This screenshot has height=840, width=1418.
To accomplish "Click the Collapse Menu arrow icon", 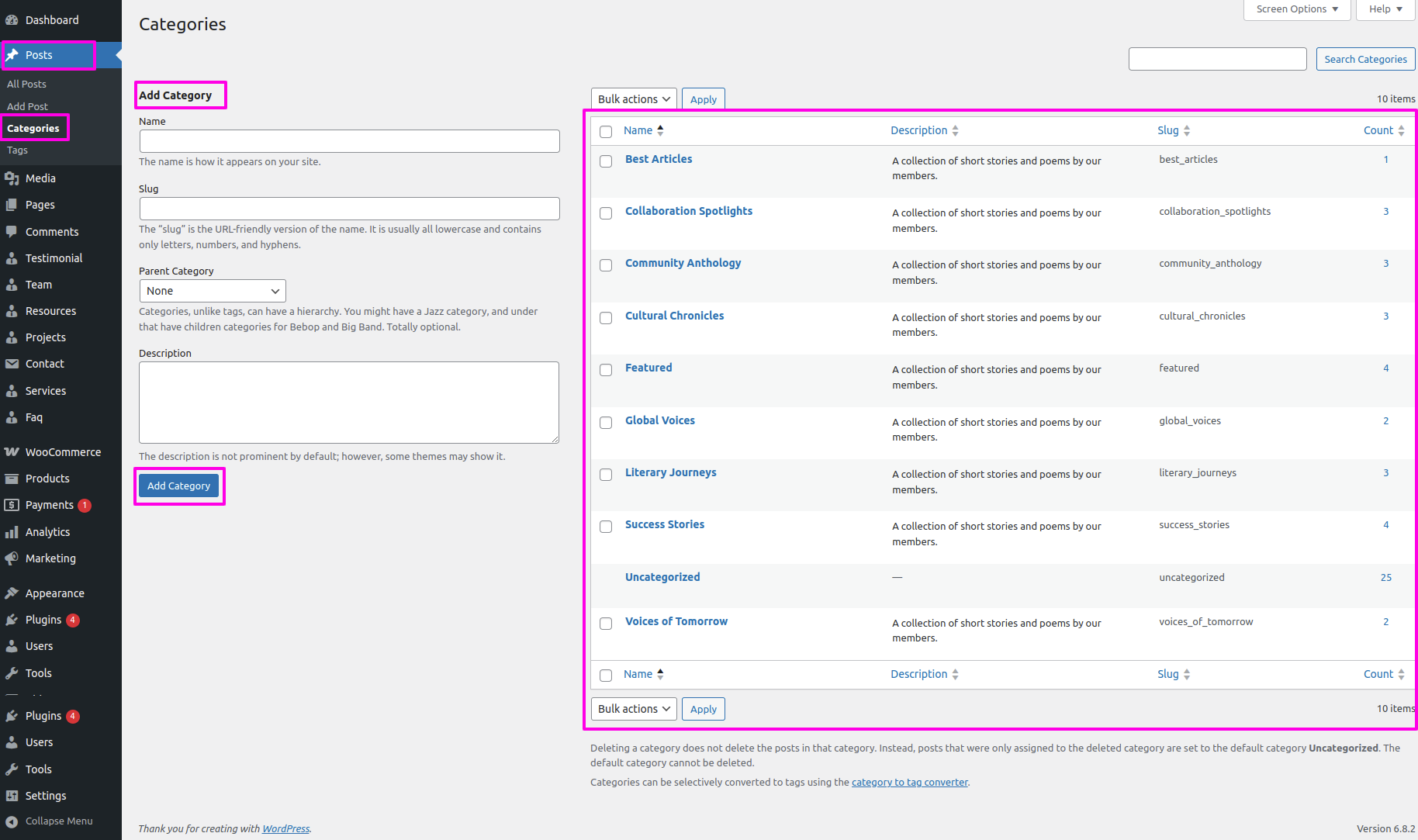I will tap(12, 821).
